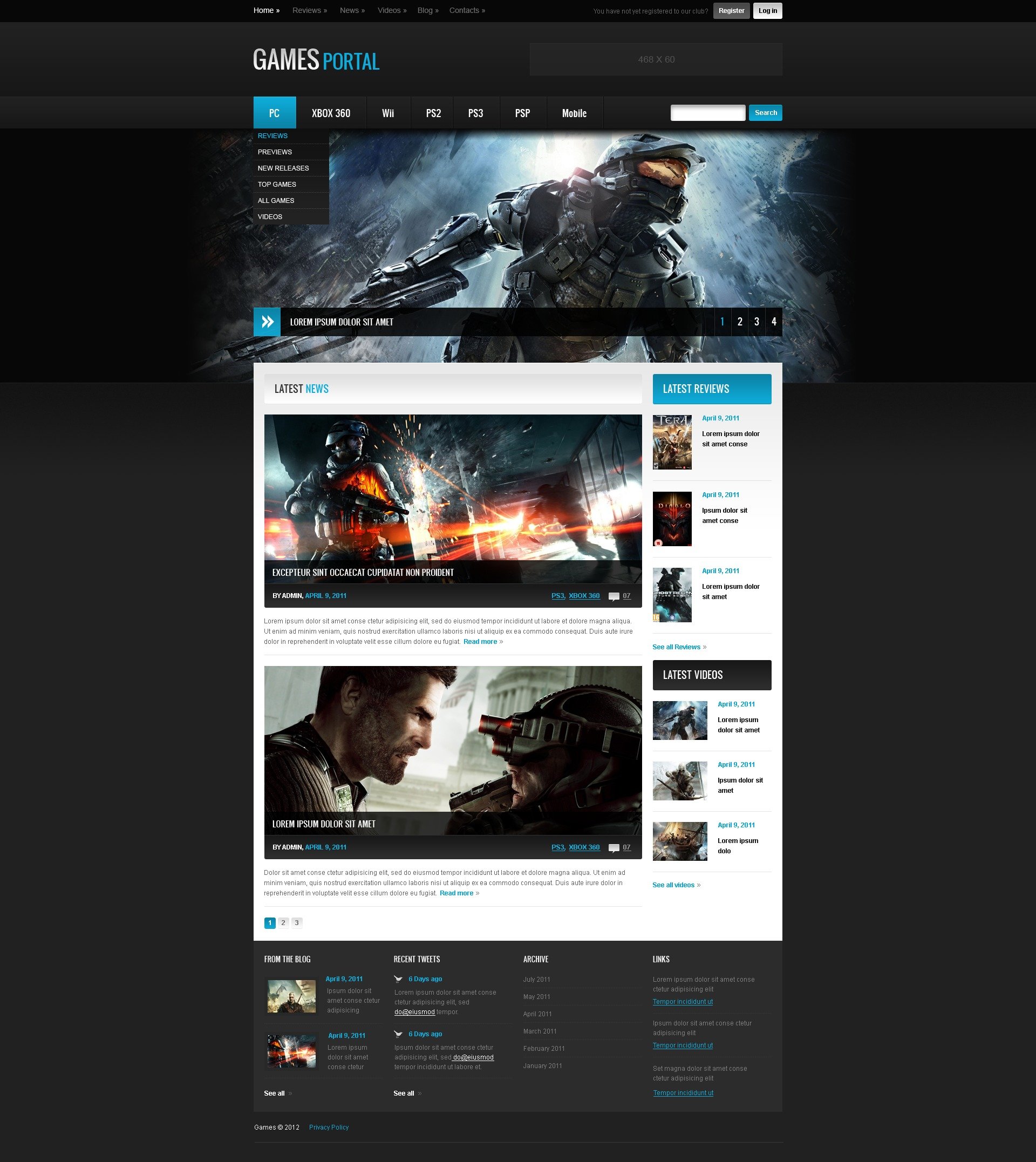
Task: Open the Contacts top menu item
Action: click(467, 10)
